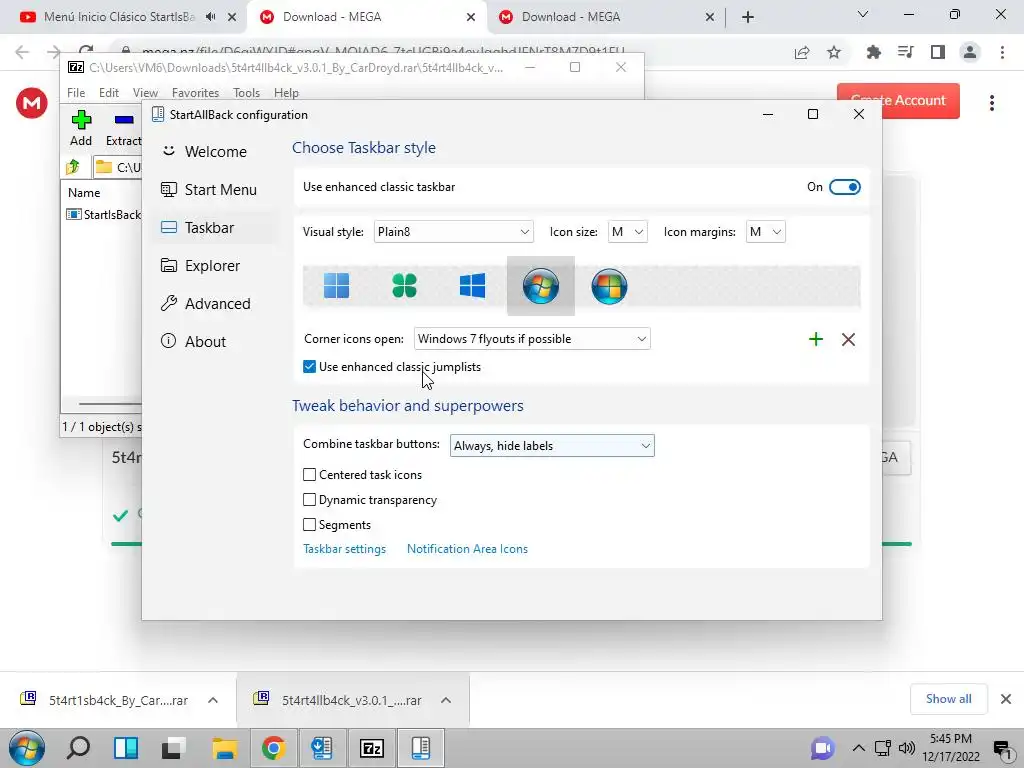This screenshot has width=1024, height=768.
Task: Open a new Chrome tab
Action: click(748, 17)
